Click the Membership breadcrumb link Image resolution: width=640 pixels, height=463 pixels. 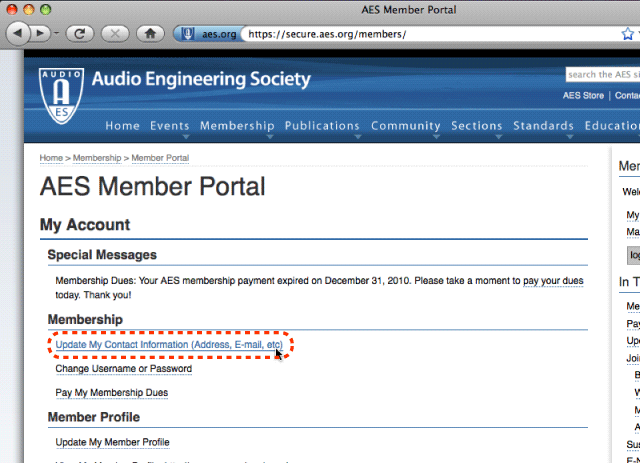click(97, 158)
